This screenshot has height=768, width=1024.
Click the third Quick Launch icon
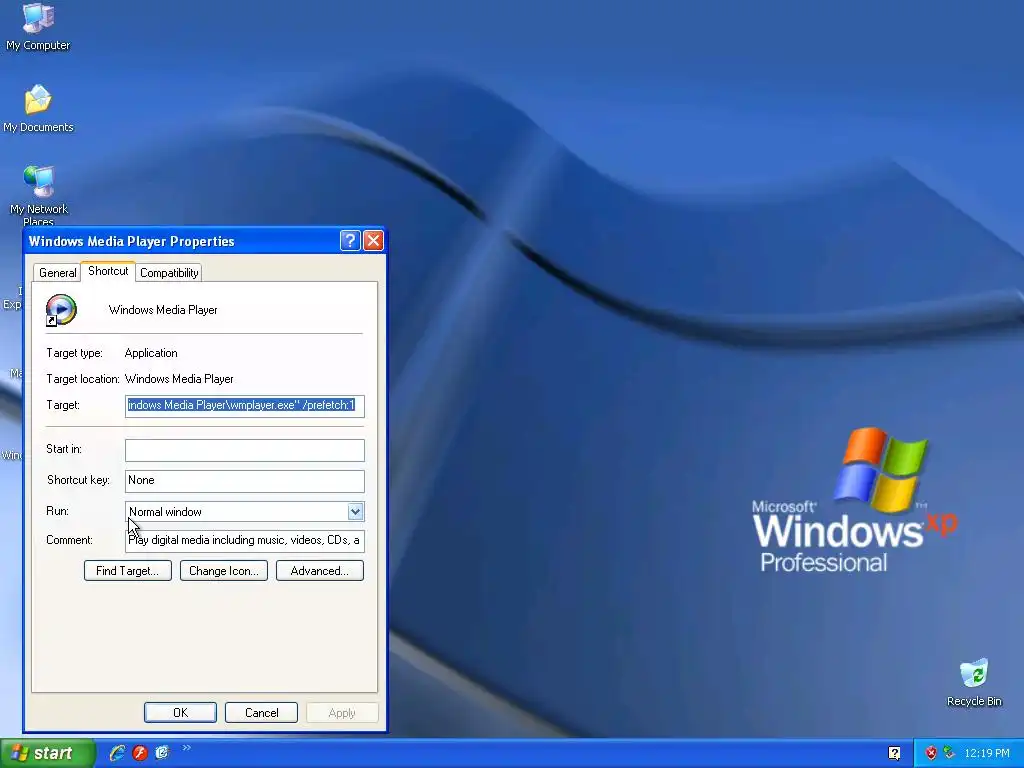162,753
